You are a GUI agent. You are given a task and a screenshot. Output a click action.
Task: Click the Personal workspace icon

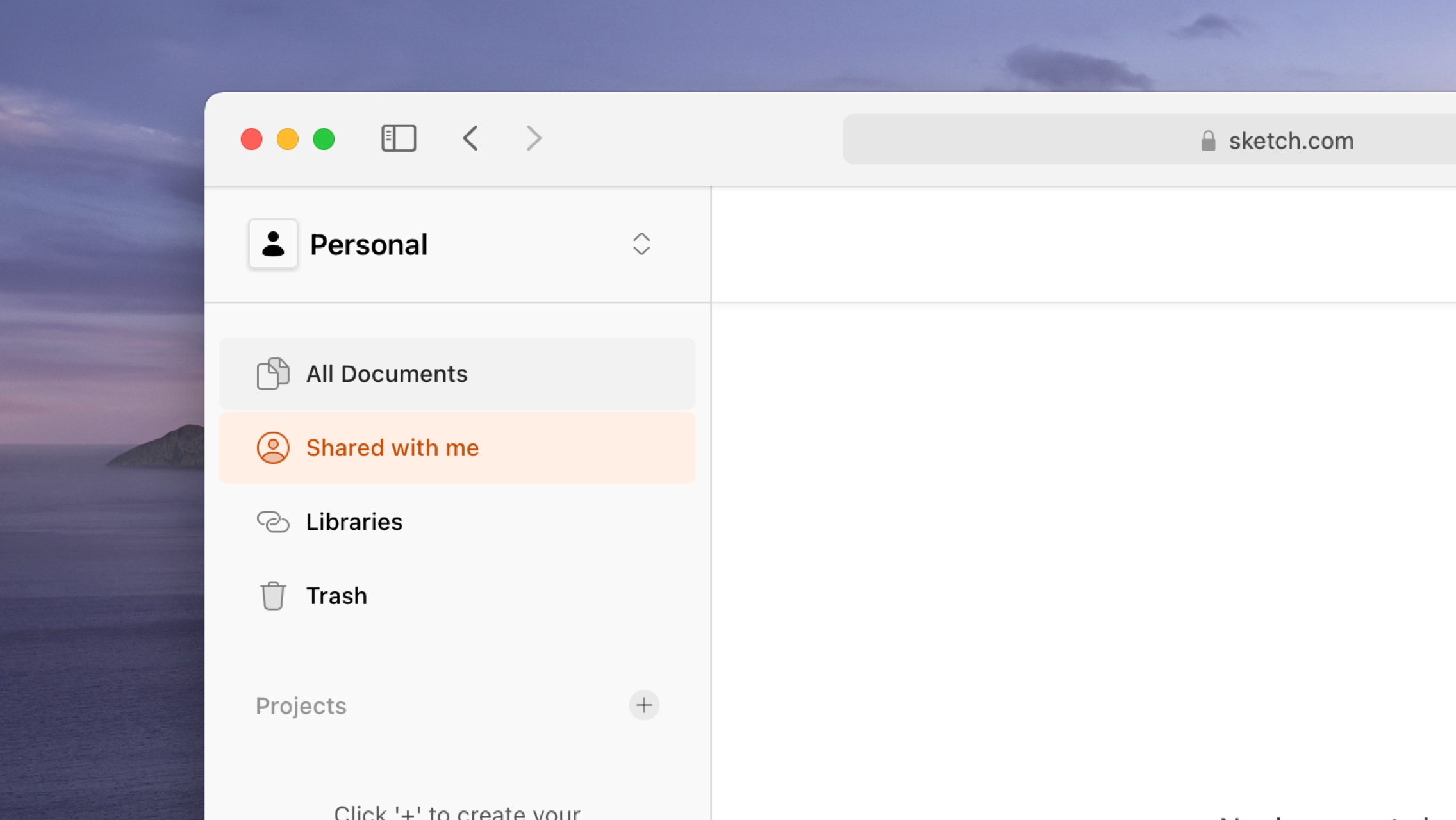[272, 243]
